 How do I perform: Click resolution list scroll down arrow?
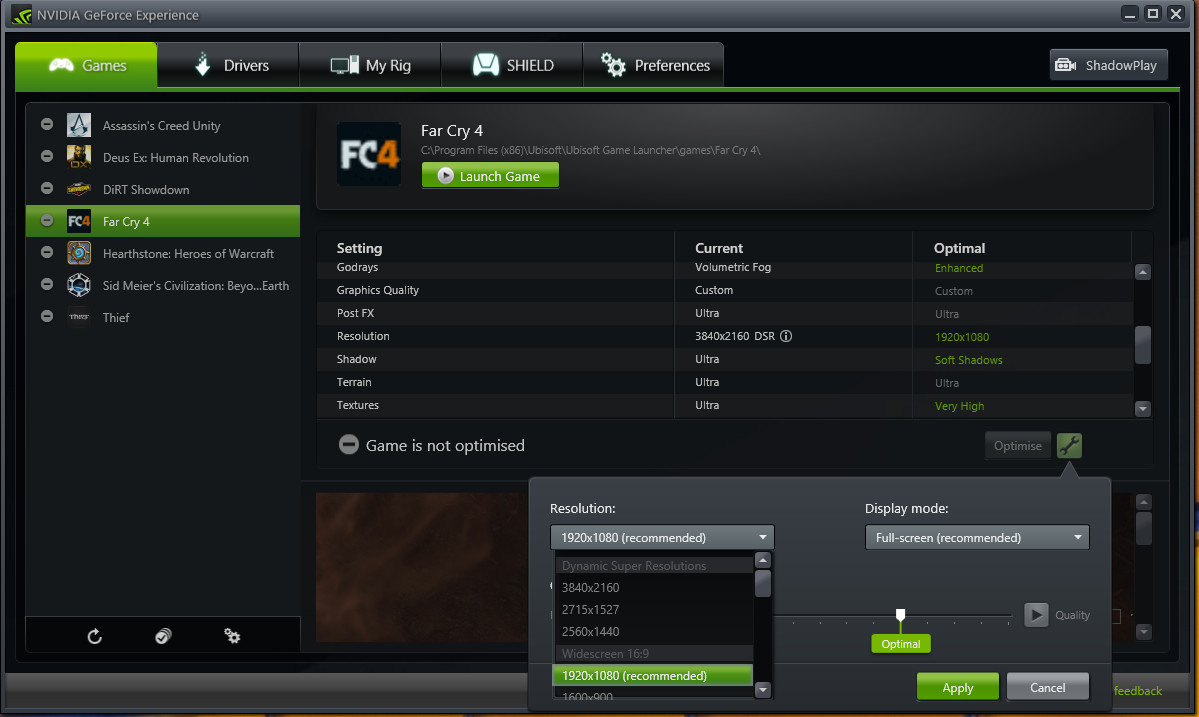(762, 689)
